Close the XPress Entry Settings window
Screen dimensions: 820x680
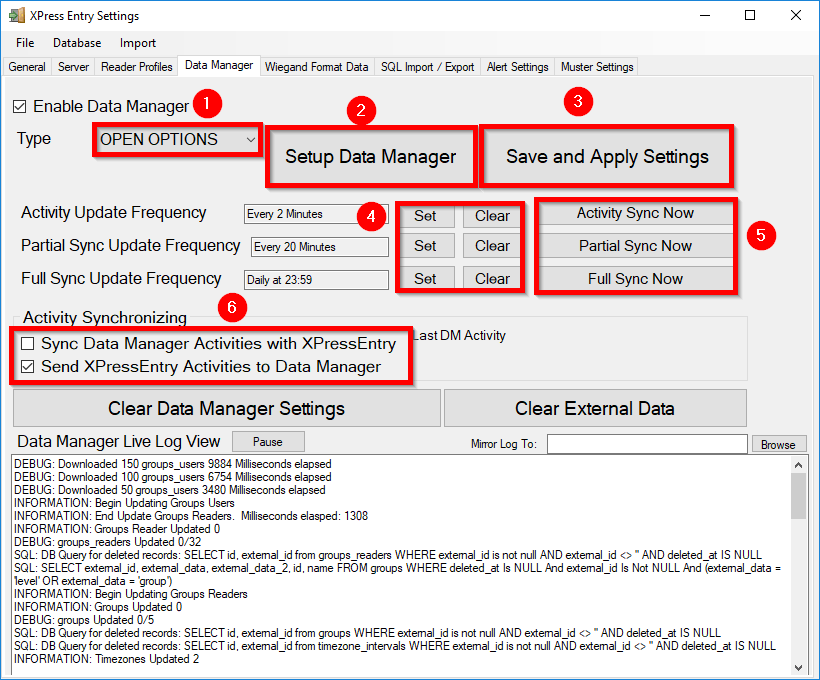[795, 16]
